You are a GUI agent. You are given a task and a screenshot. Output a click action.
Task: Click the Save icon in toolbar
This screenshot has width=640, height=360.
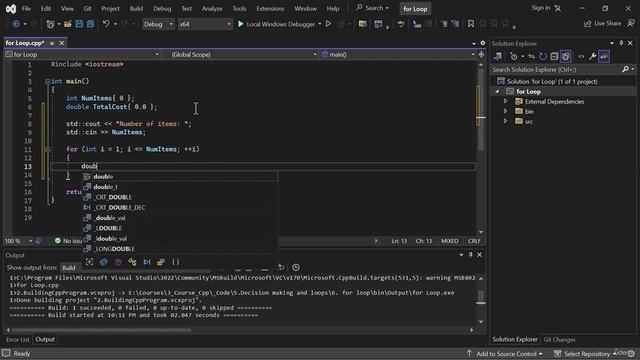tap(79, 24)
